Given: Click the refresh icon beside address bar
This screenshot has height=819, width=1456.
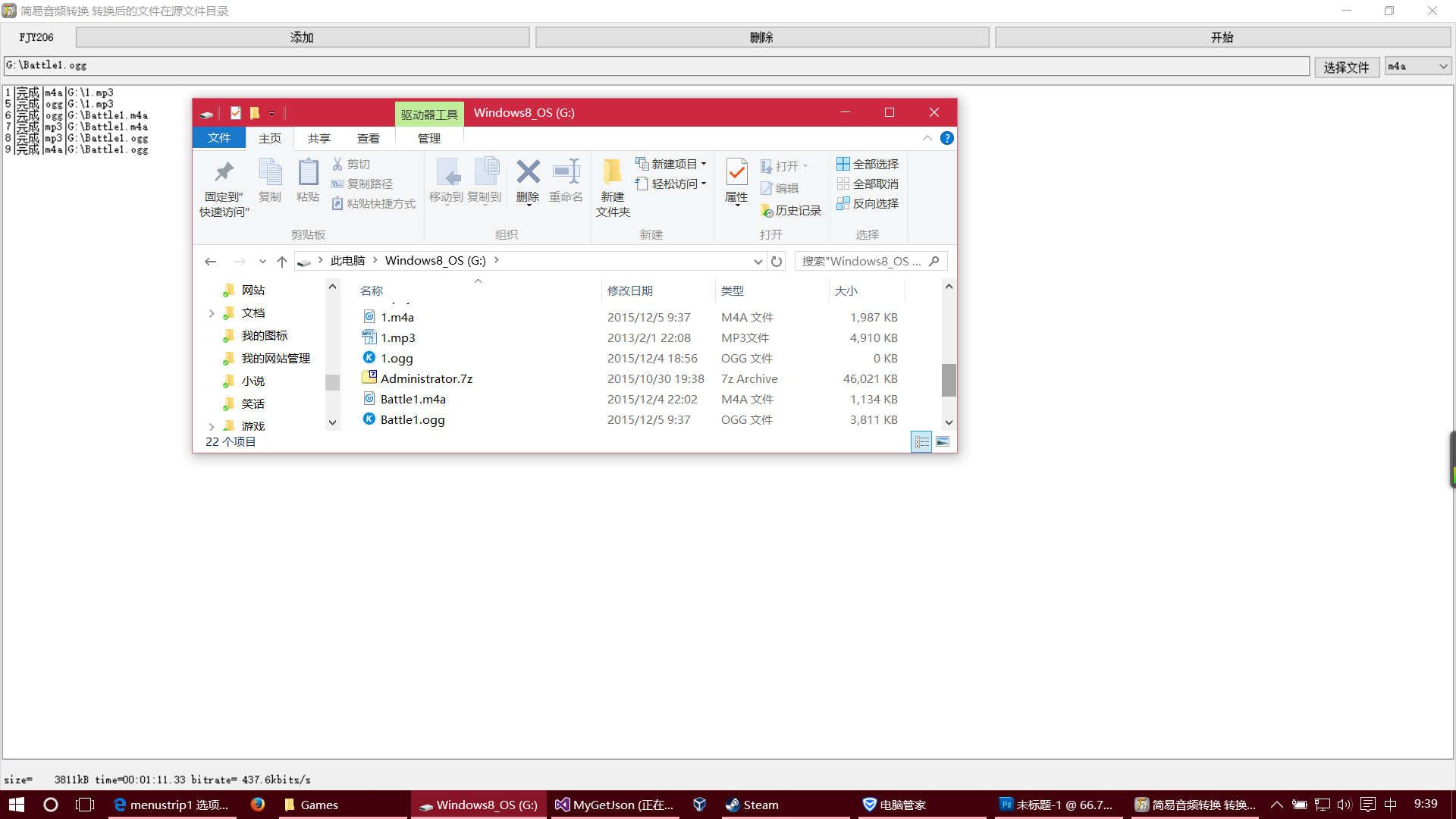Looking at the screenshot, I should 777,262.
